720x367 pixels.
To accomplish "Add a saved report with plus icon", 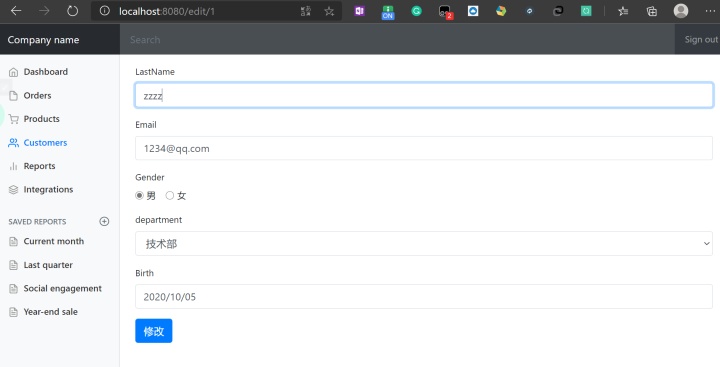I will click(104, 221).
